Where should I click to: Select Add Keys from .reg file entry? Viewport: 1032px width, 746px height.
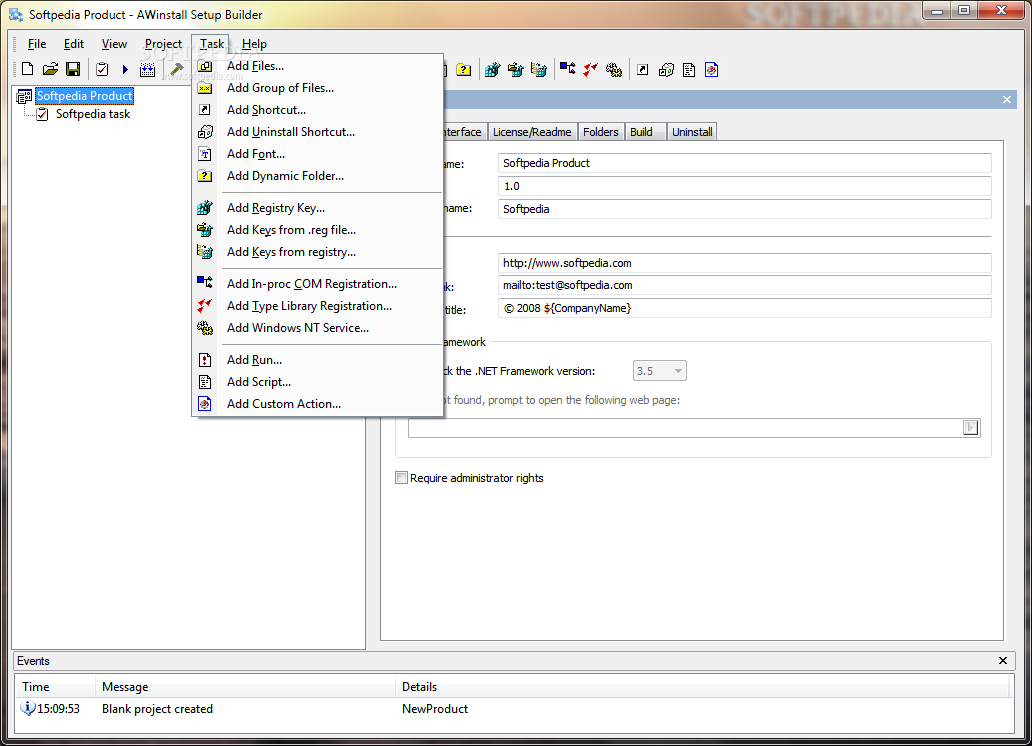(x=318, y=230)
